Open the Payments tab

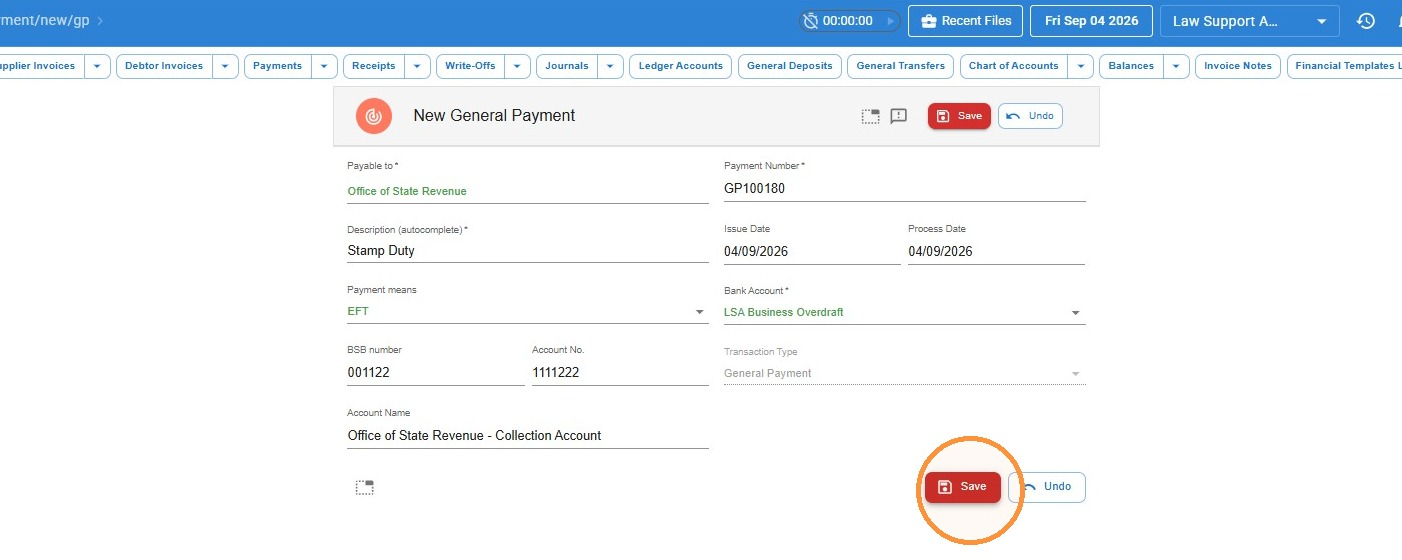[x=277, y=66]
